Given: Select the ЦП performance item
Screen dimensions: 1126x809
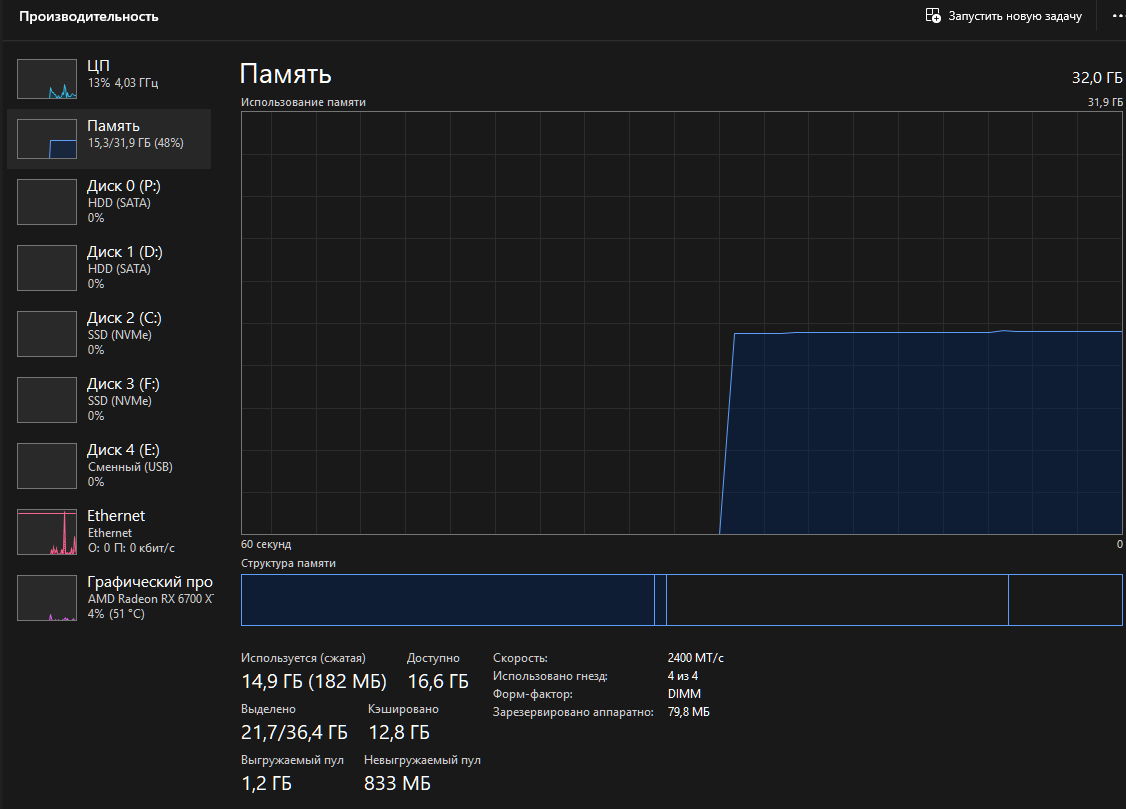Looking at the screenshot, I should pos(109,79).
